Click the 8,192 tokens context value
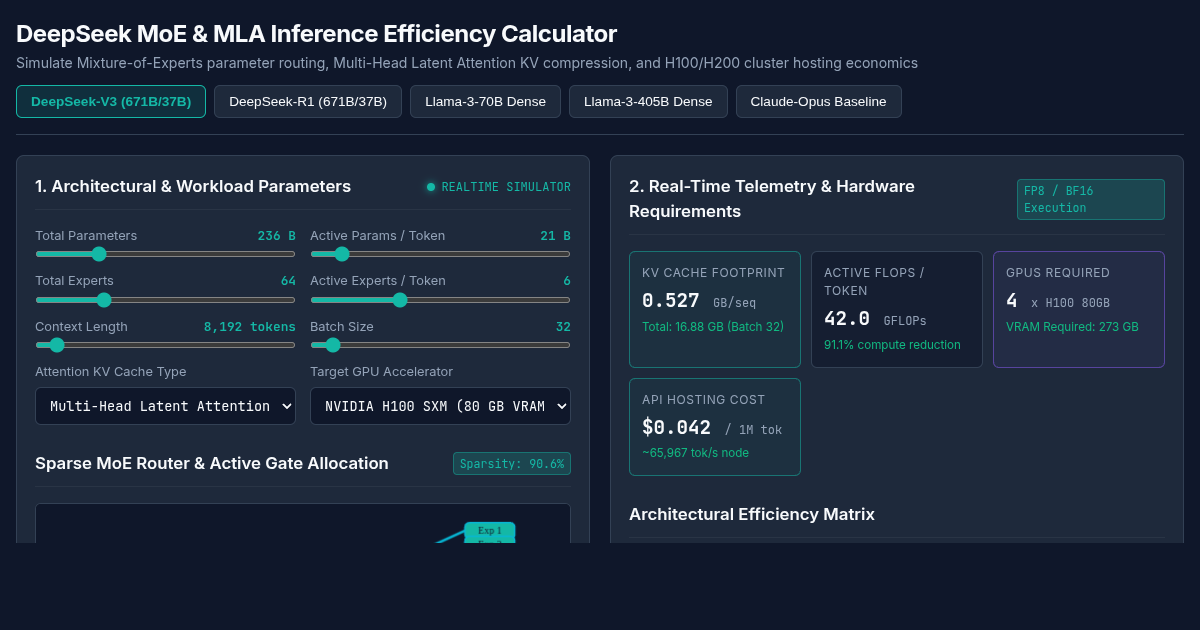Screen dimensions: 1200x630 tap(250, 327)
